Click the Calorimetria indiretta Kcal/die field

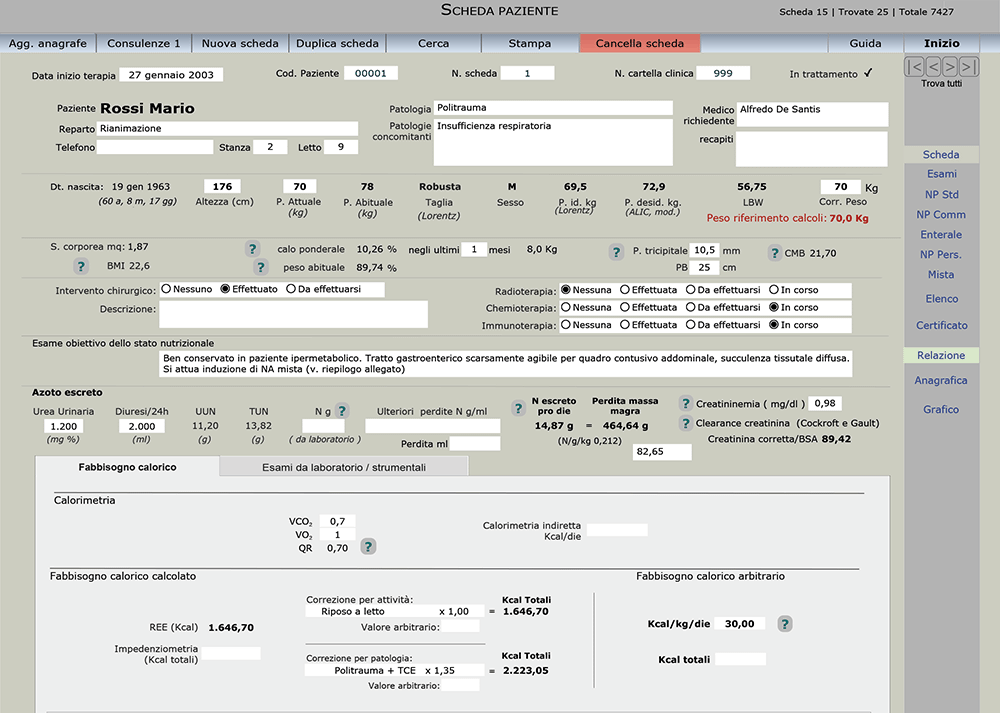617,530
